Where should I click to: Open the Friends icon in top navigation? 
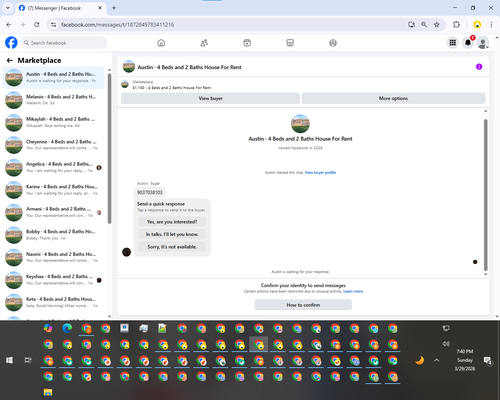(x=204, y=43)
